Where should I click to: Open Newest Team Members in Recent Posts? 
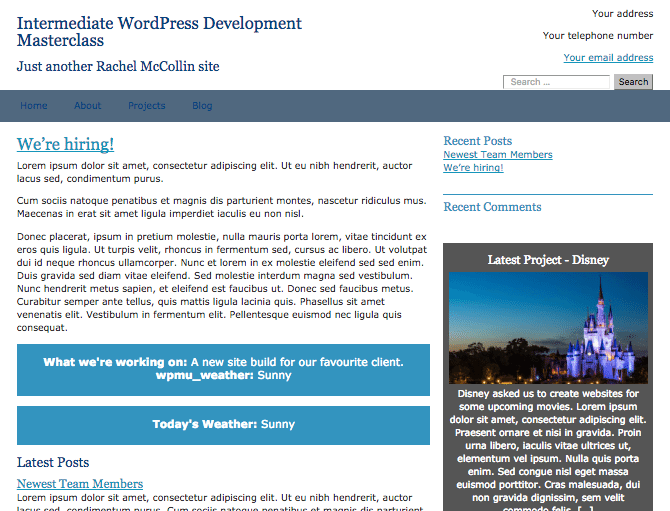tap(498, 155)
